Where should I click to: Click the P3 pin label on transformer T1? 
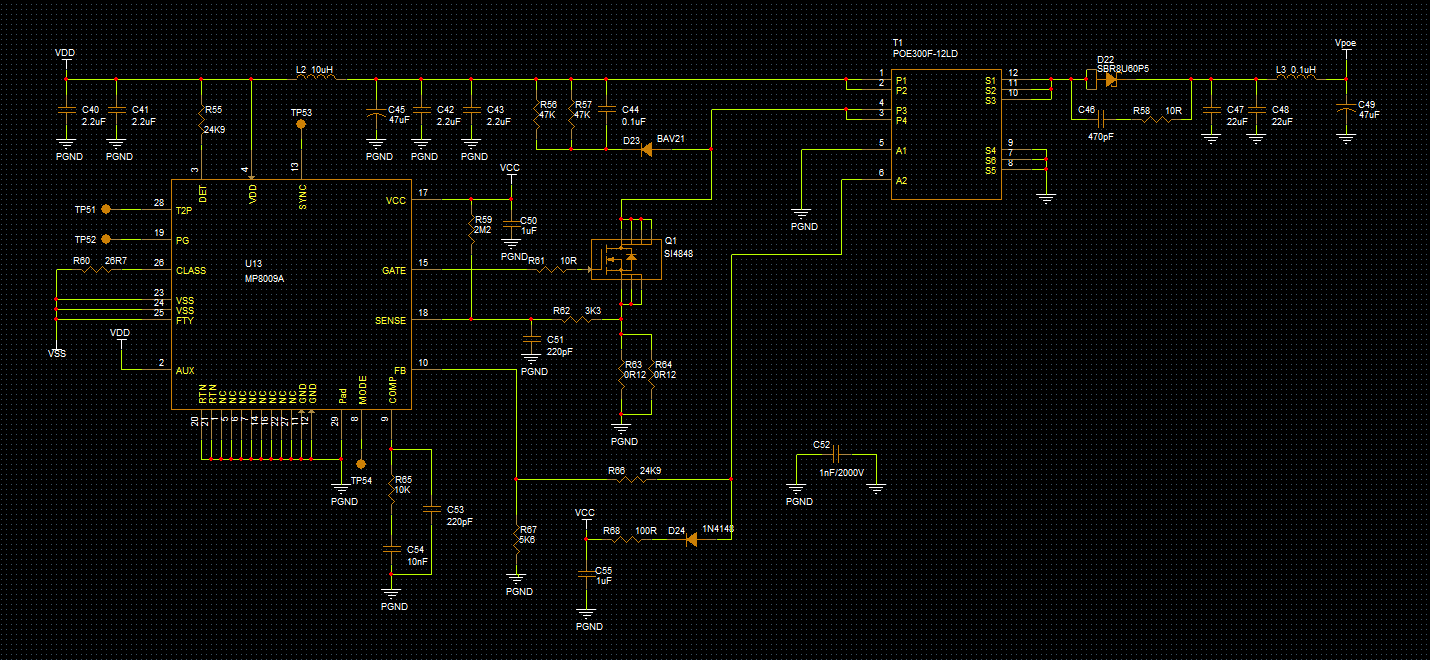click(902, 111)
